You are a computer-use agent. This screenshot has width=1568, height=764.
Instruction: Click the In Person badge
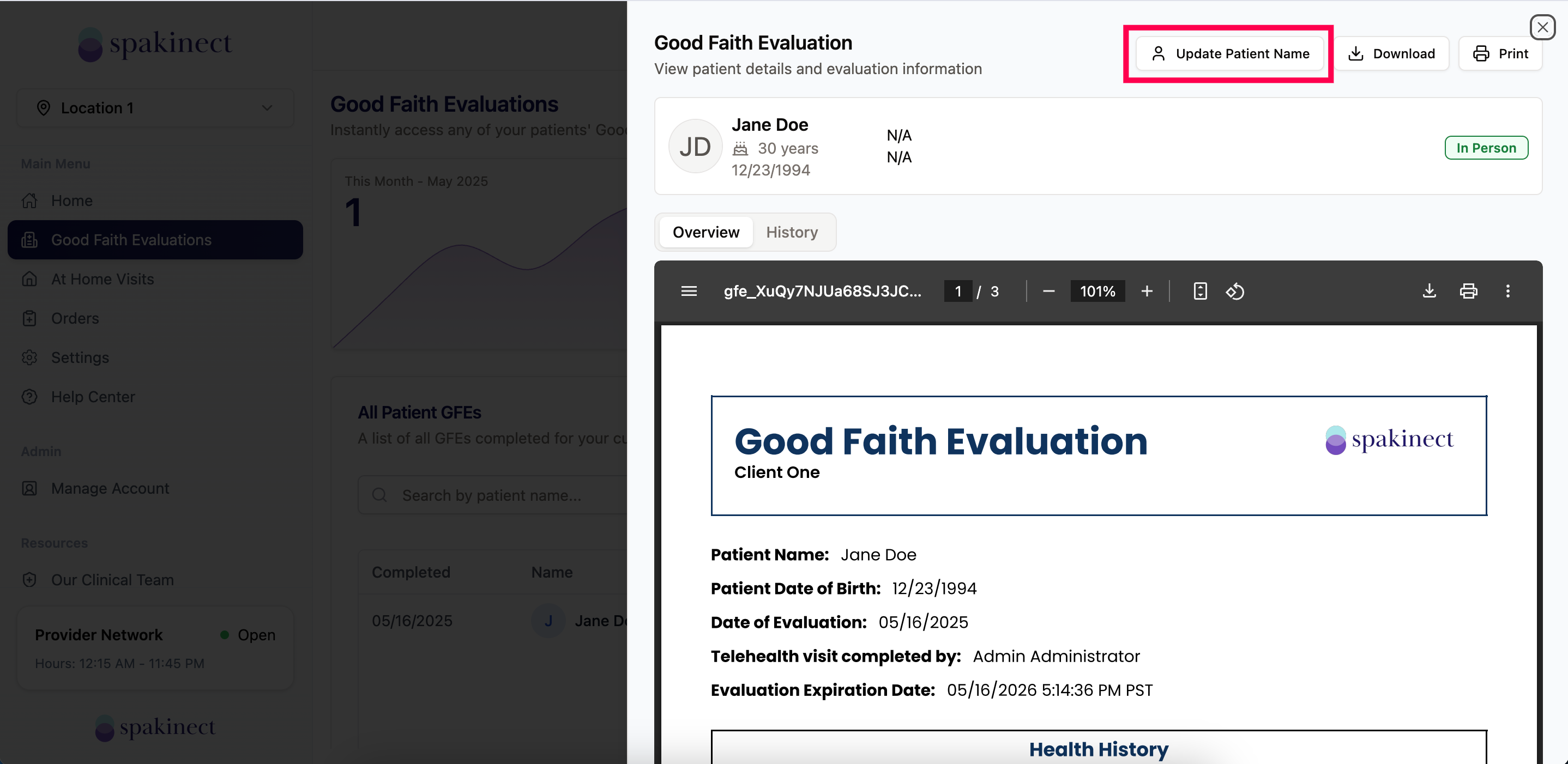(x=1486, y=147)
